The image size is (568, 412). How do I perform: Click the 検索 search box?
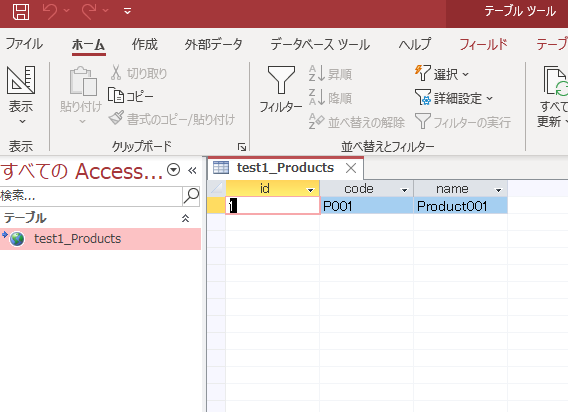(91, 196)
